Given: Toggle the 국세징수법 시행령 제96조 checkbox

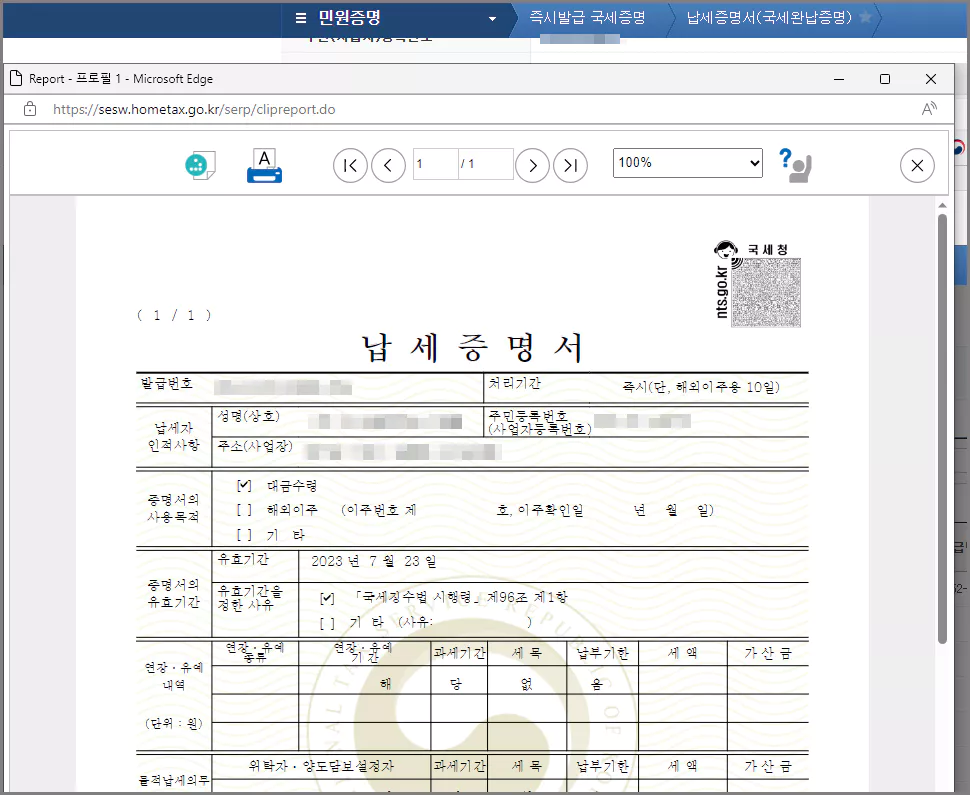Looking at the screenshot, I should pos(327,598).
